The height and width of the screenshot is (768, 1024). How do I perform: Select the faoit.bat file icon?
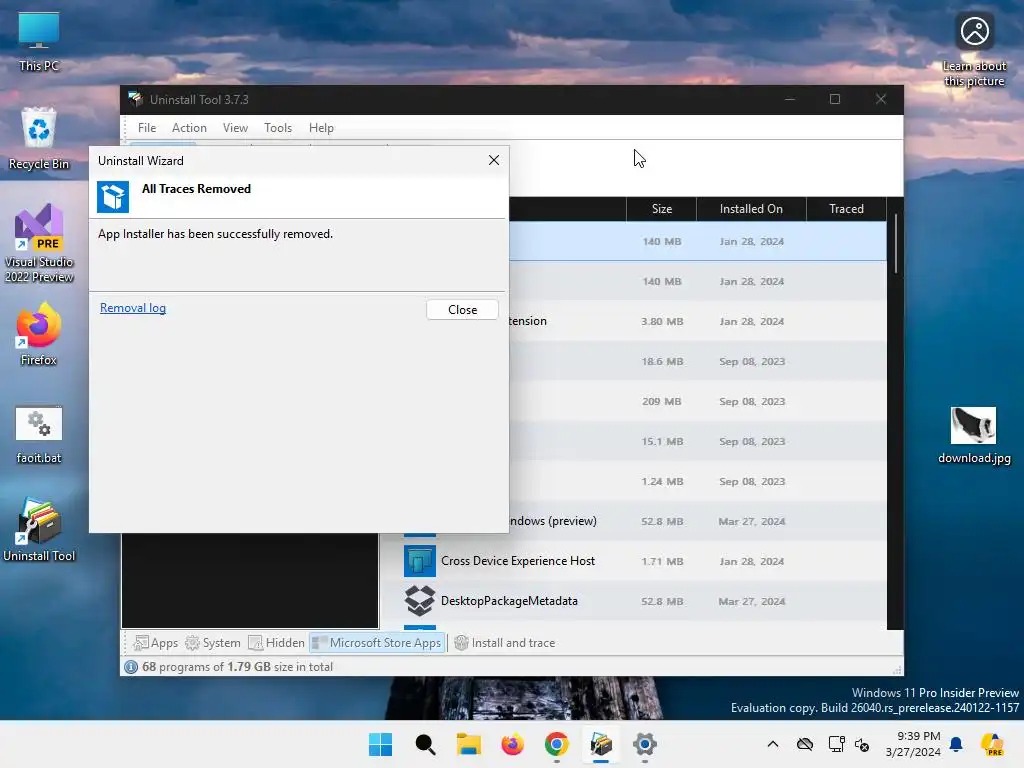pyautogui.click(x=39, y=434)
